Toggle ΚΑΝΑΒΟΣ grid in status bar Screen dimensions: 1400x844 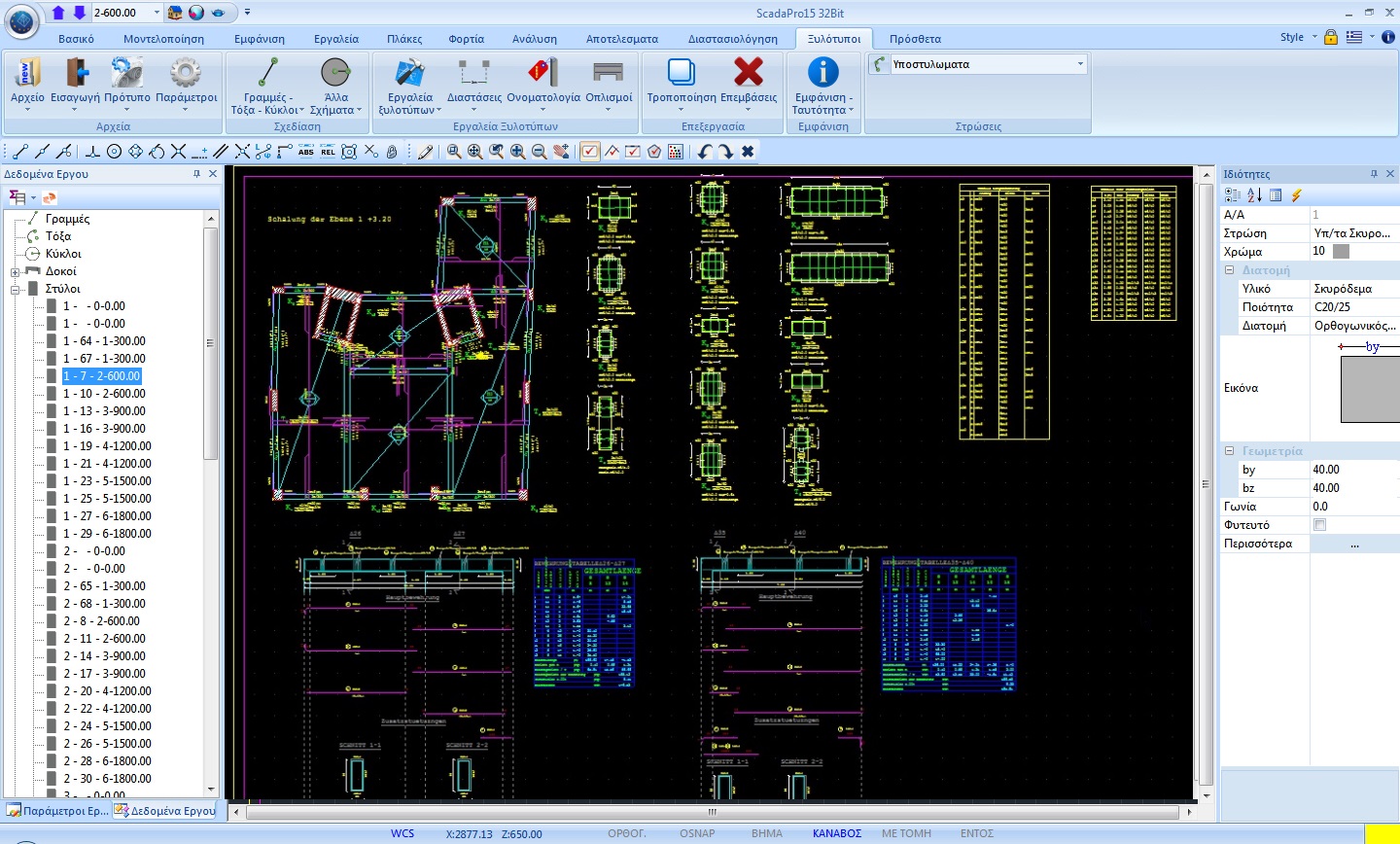[837, 833]
